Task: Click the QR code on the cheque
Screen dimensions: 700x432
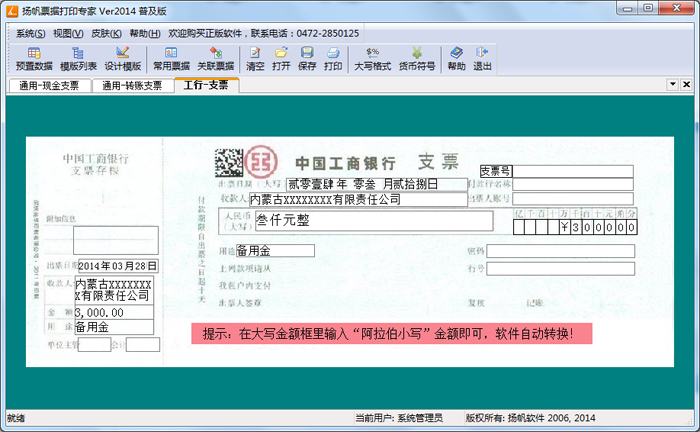Action: point(229,162)
